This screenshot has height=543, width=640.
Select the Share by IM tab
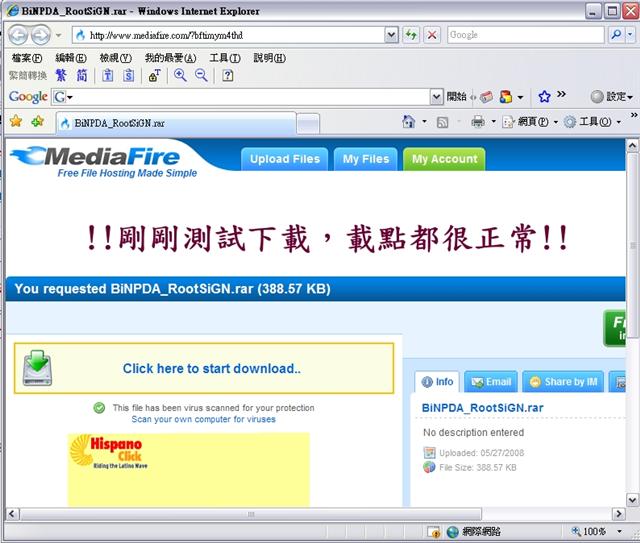563,382
